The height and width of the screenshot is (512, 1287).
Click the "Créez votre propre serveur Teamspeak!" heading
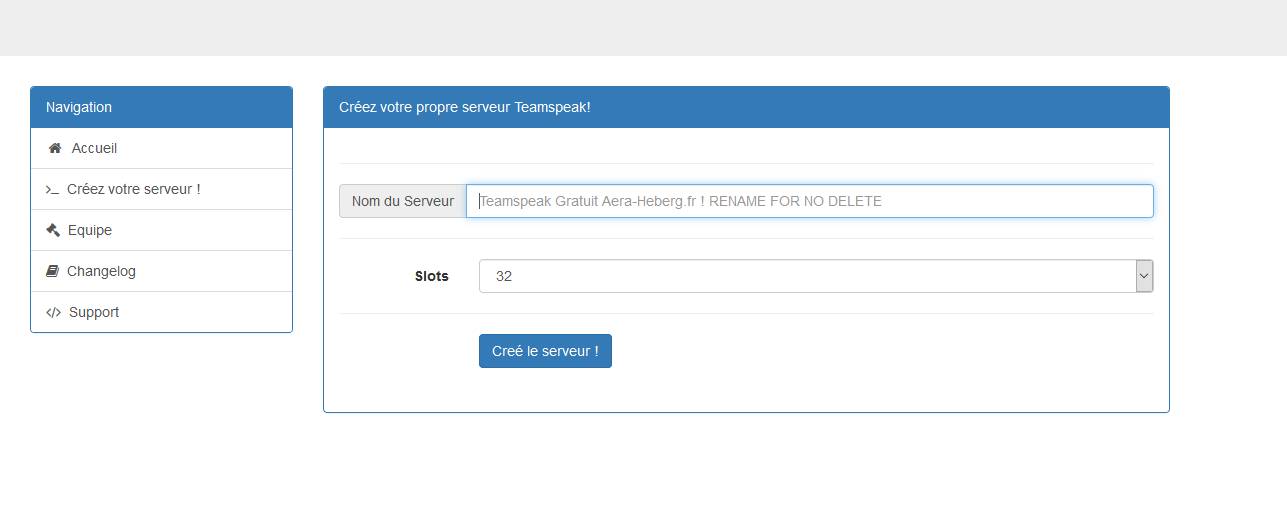pyautogui.click(x=465, y=107)
